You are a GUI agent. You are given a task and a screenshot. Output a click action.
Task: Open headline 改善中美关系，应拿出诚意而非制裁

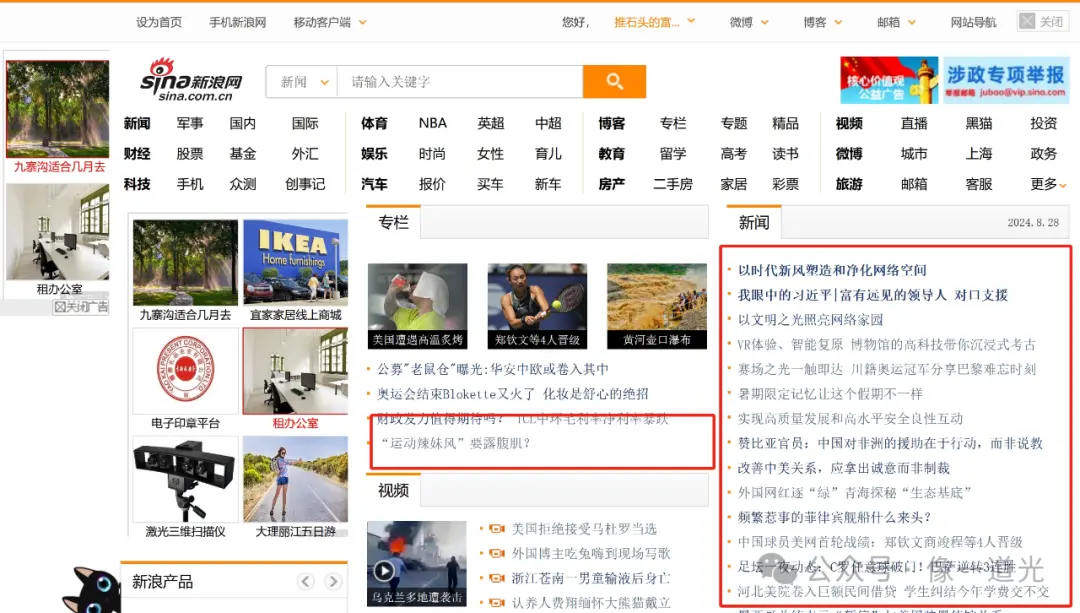click(844, 468)
